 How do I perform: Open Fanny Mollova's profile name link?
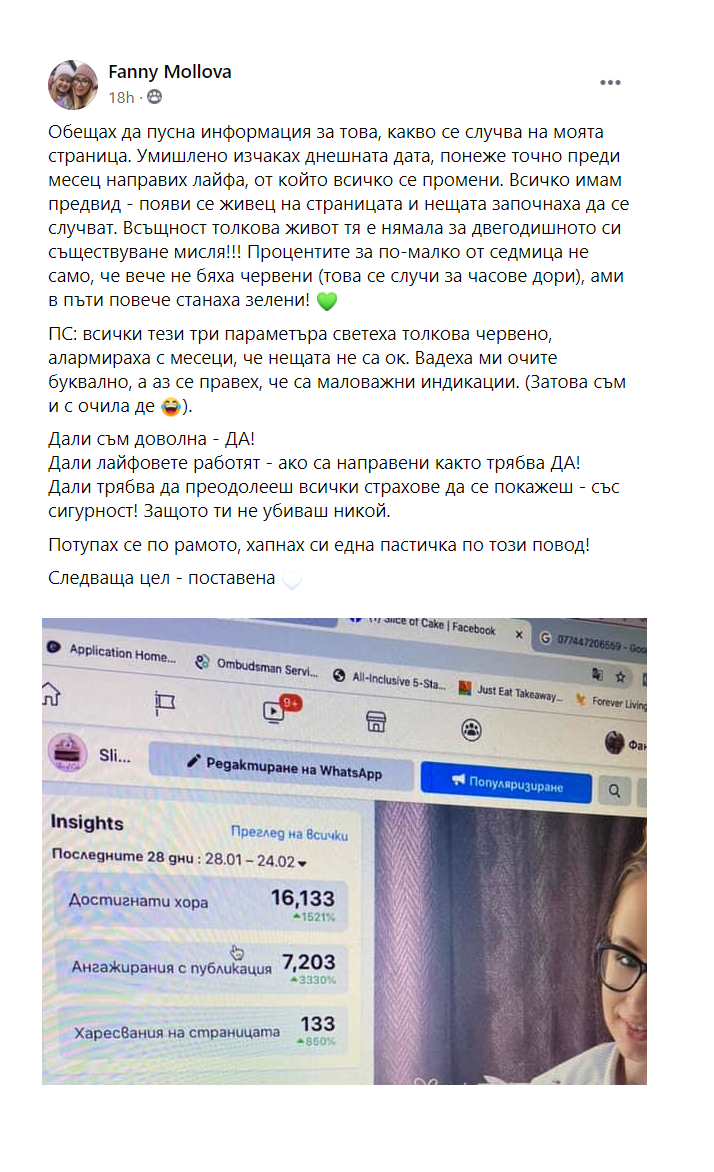pos(170,72)
